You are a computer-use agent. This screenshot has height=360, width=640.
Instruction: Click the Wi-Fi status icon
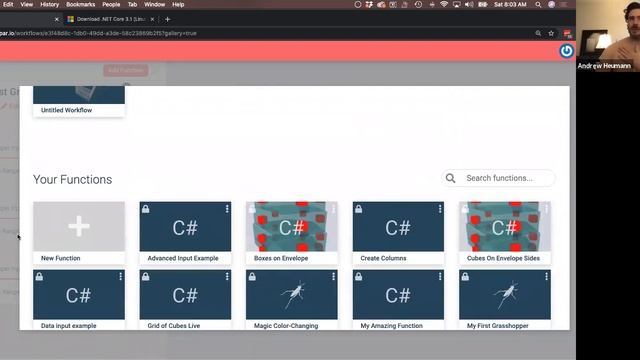[444, 4]
